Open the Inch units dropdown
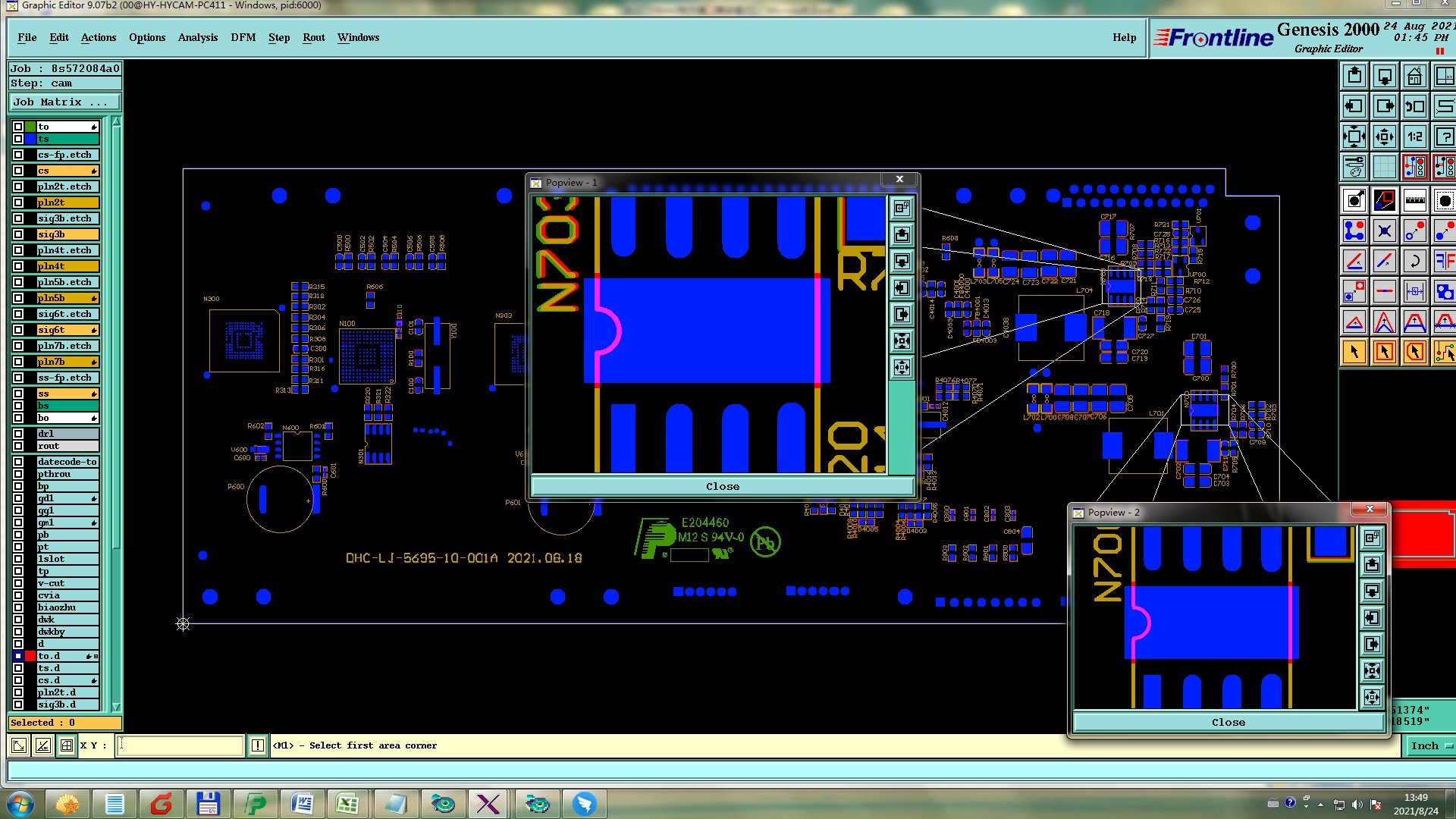 coord(1430,745)
